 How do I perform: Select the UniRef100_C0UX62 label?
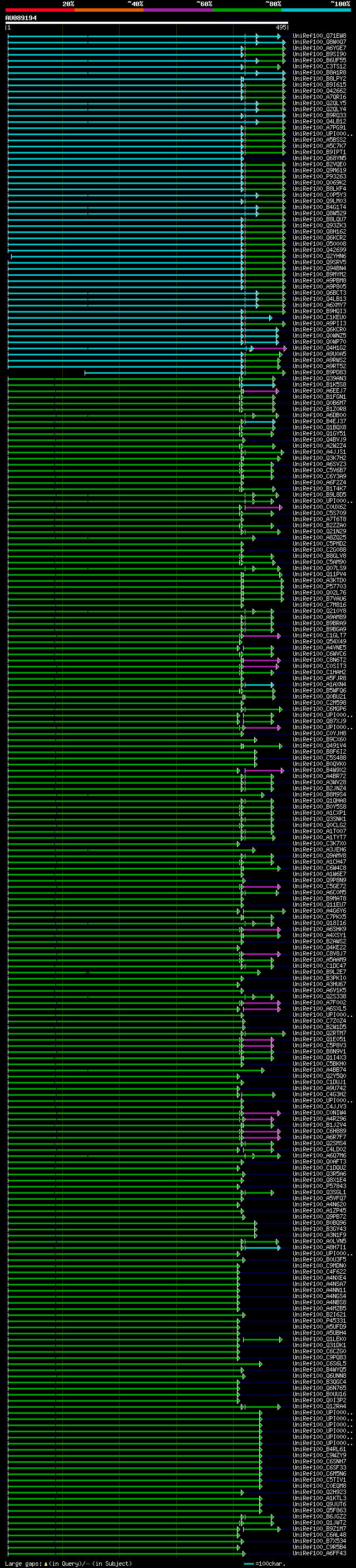(x=319, y=507)
